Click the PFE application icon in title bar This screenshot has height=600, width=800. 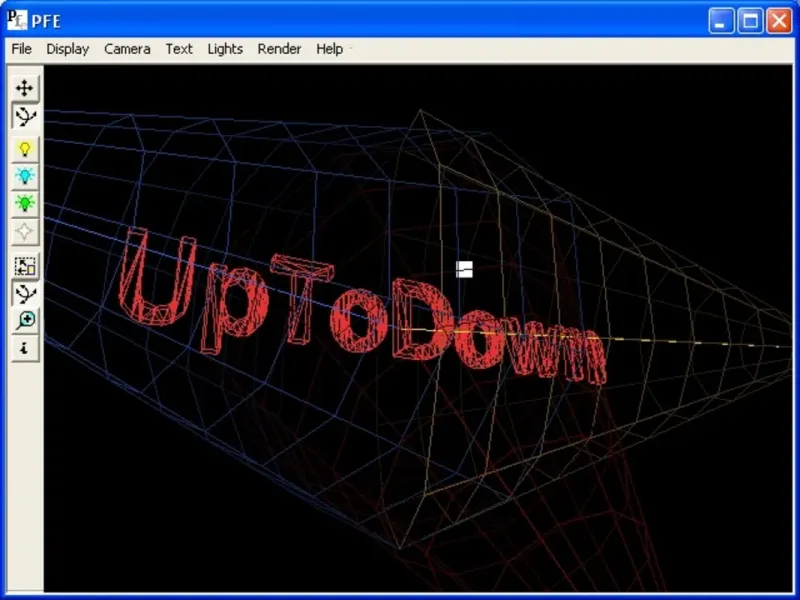(x=16, y=20)
